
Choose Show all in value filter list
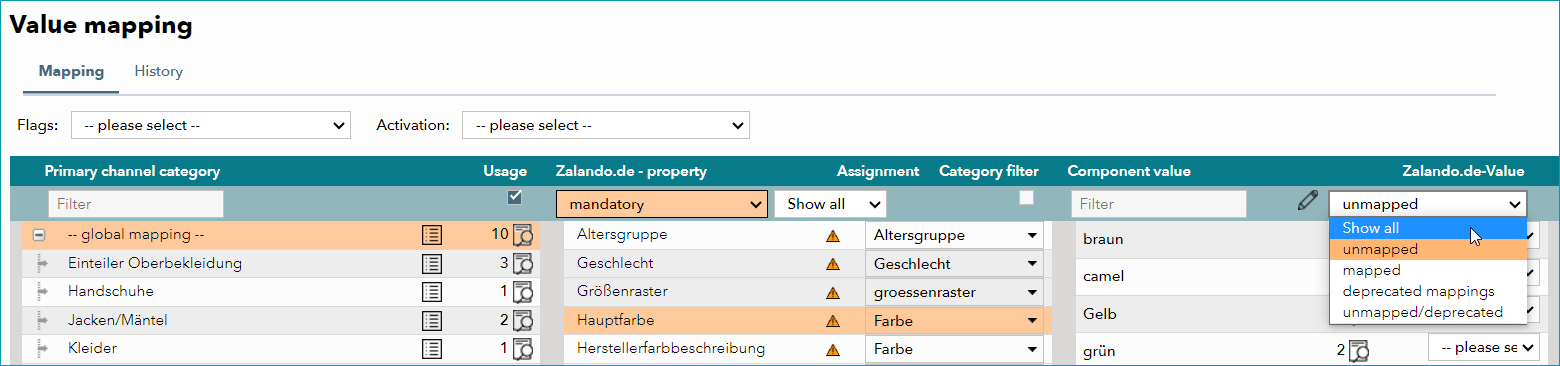pos(1428,228)
